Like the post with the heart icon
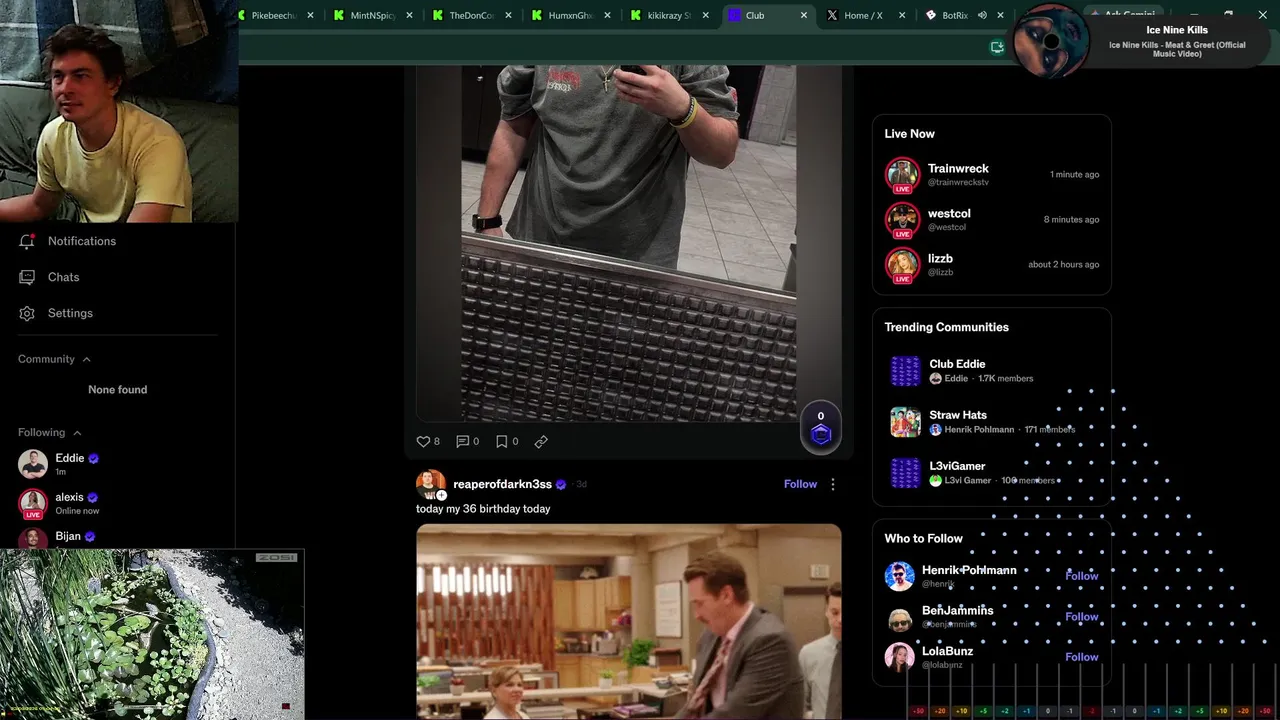The height and width of the screenshot is (720, 1280). coord(423,441)
